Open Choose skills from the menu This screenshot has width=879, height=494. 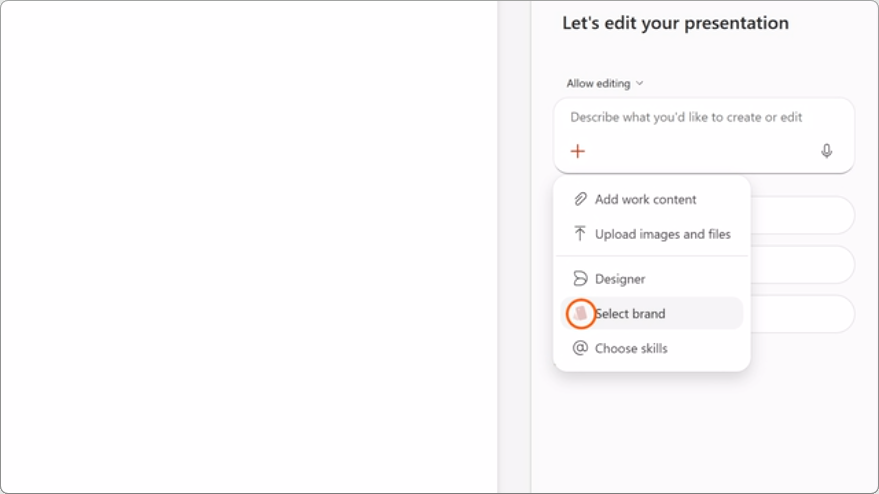[651, 348]
